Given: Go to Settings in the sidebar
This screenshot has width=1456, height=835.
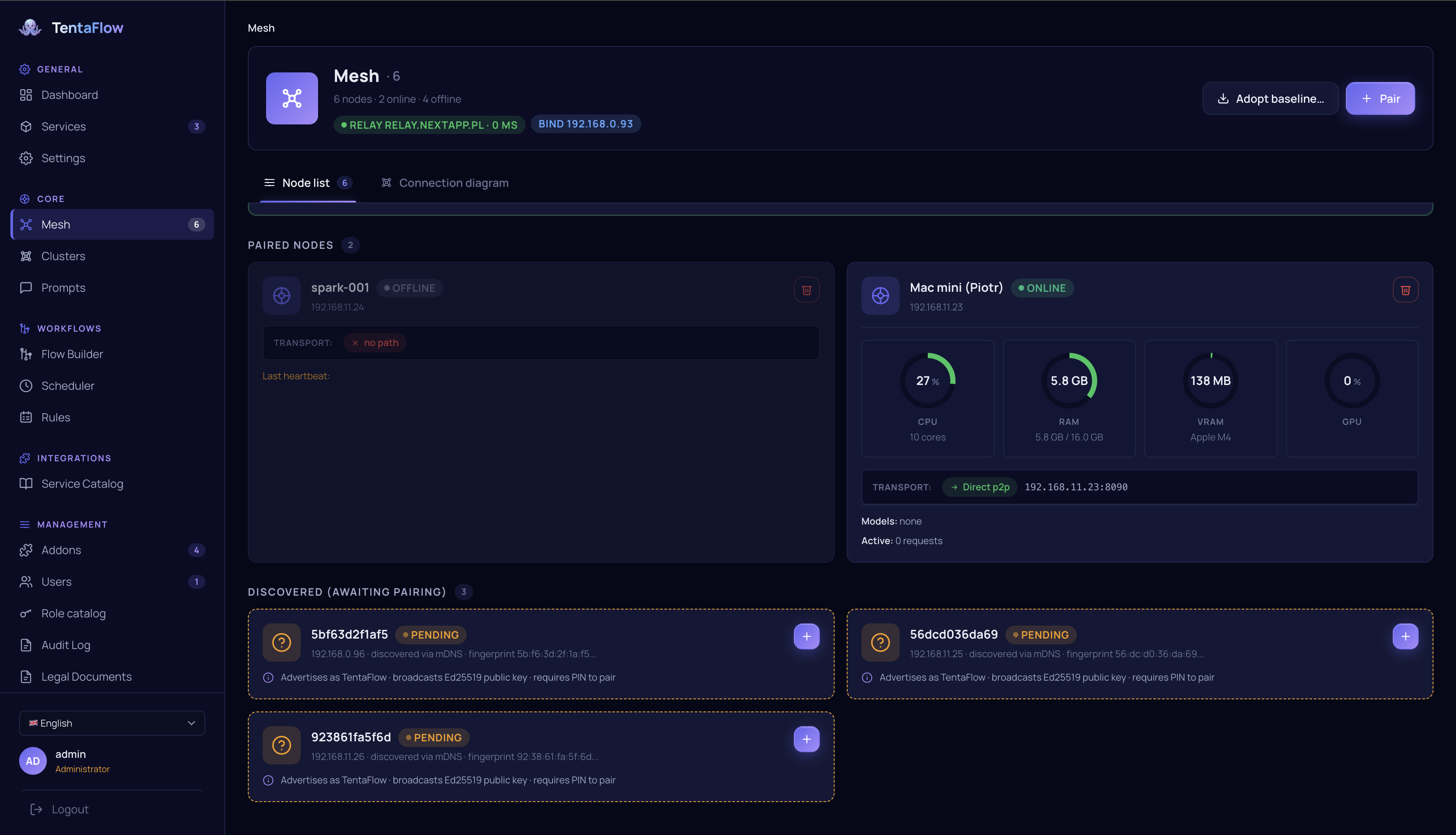Looking at the screenshot, I should coord(112,158).
